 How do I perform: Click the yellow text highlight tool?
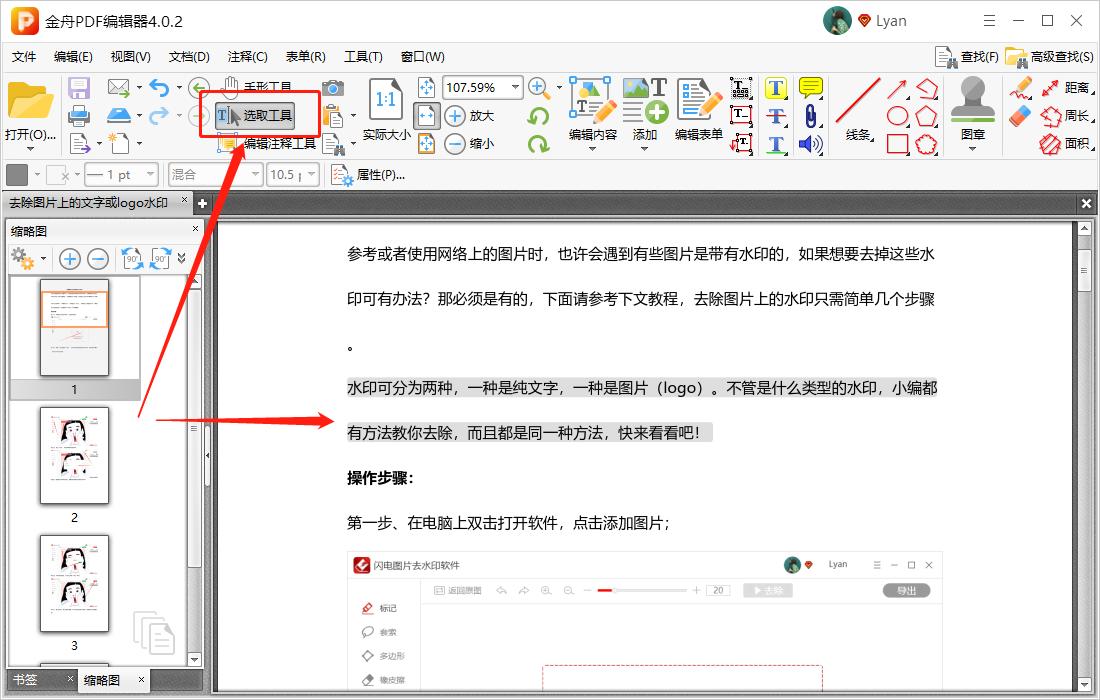pos(776,88)
